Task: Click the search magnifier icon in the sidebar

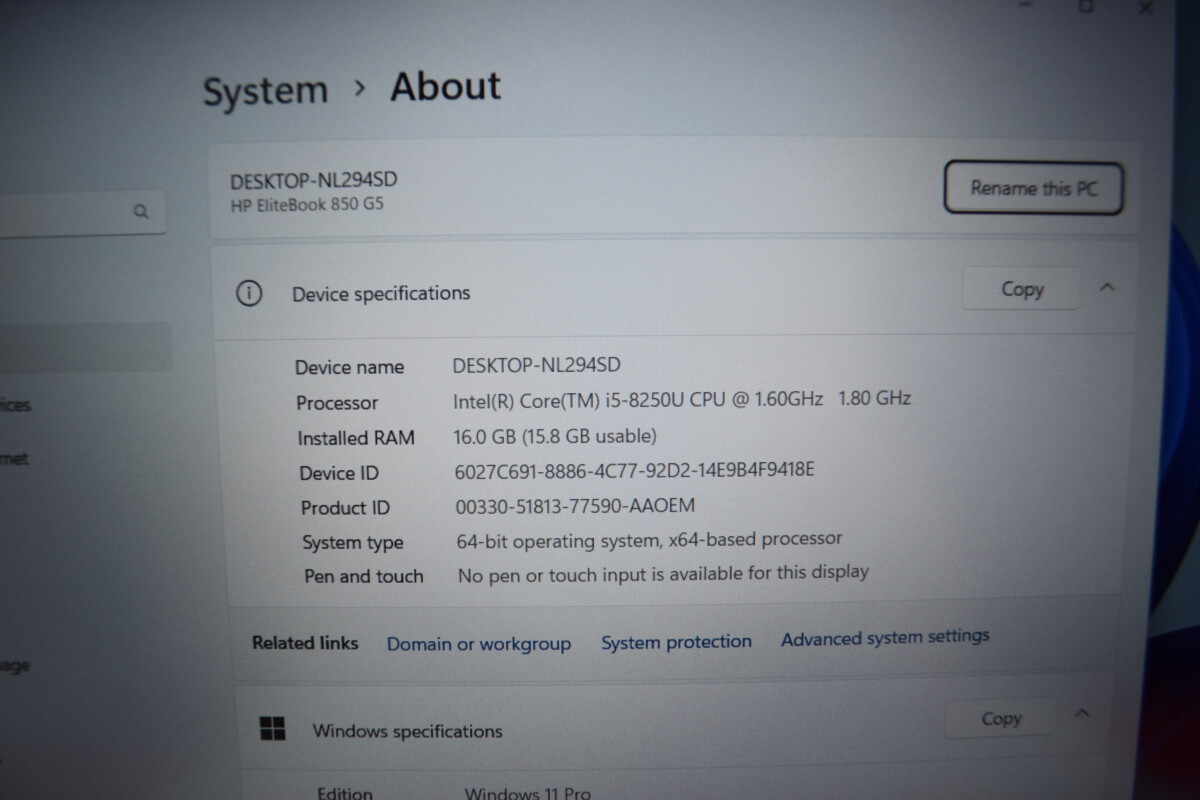Action: 141,211
